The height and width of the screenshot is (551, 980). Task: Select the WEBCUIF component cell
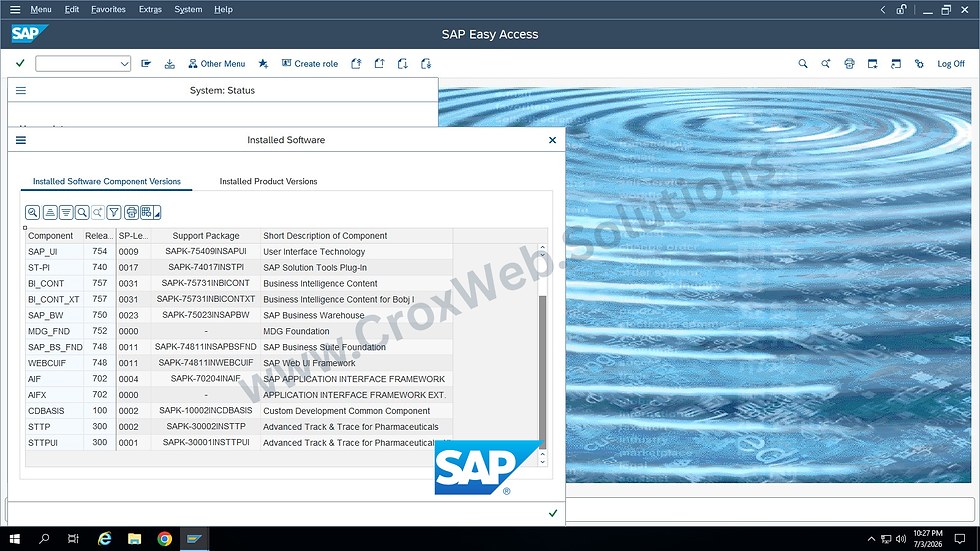54,363
